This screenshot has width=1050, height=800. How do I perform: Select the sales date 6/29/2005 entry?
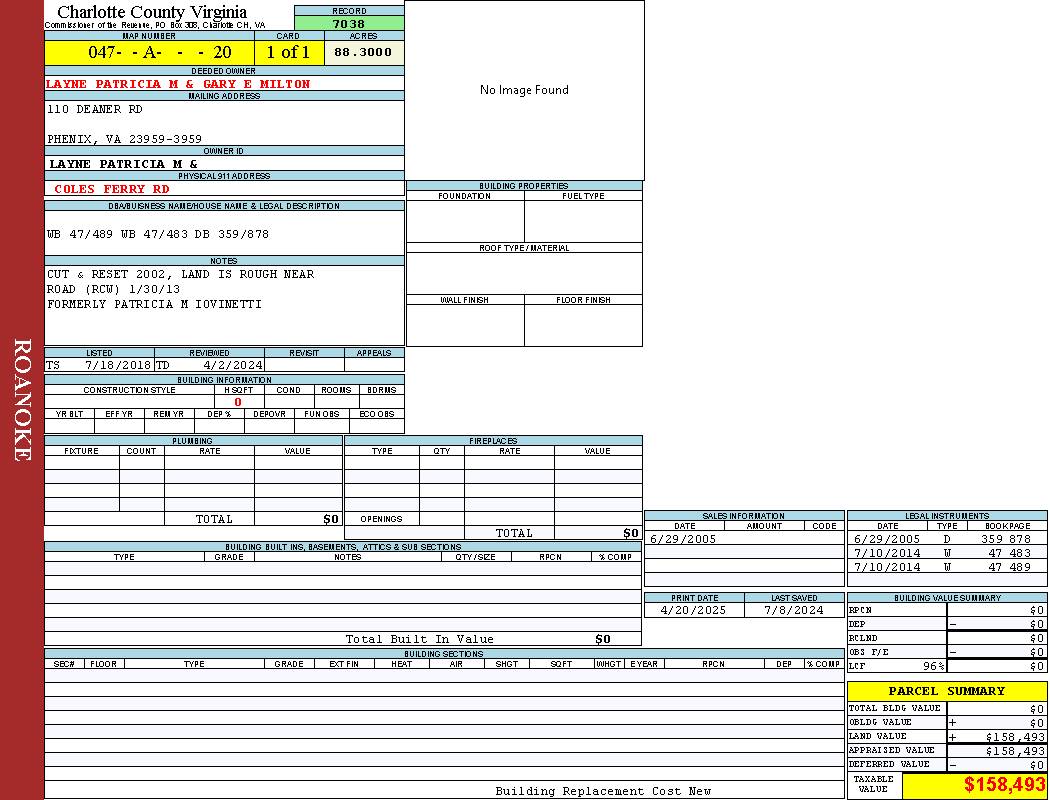(683, 539)
